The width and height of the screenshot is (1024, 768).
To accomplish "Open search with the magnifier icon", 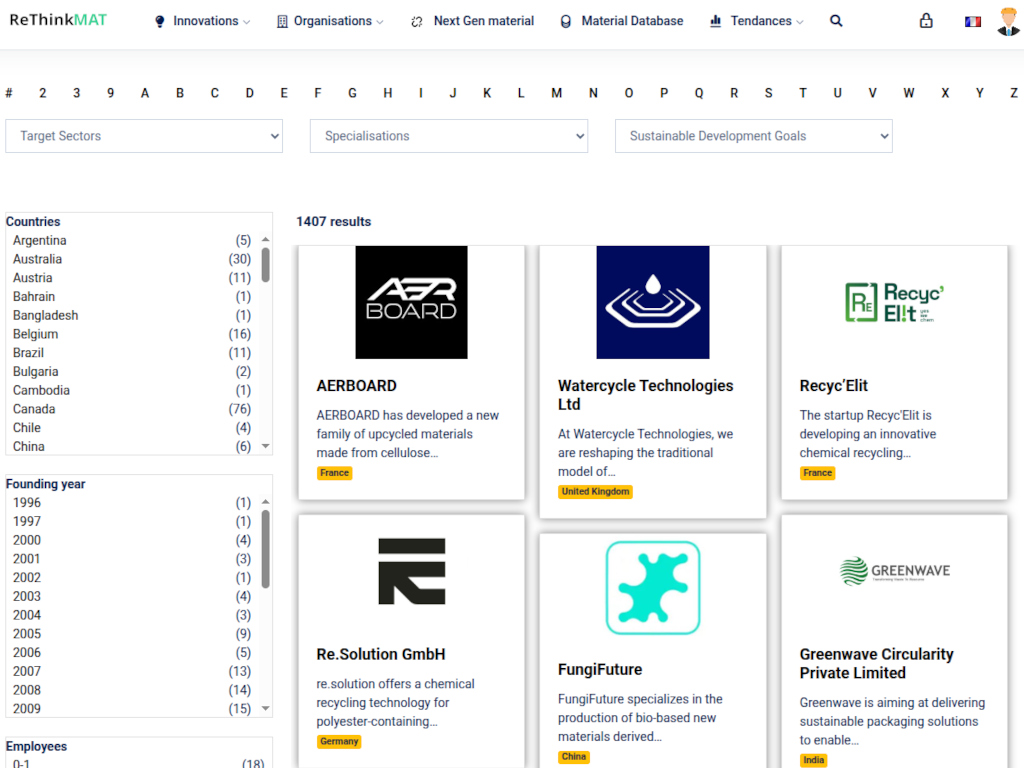I will pyautogui.click(x=836, y=21).
